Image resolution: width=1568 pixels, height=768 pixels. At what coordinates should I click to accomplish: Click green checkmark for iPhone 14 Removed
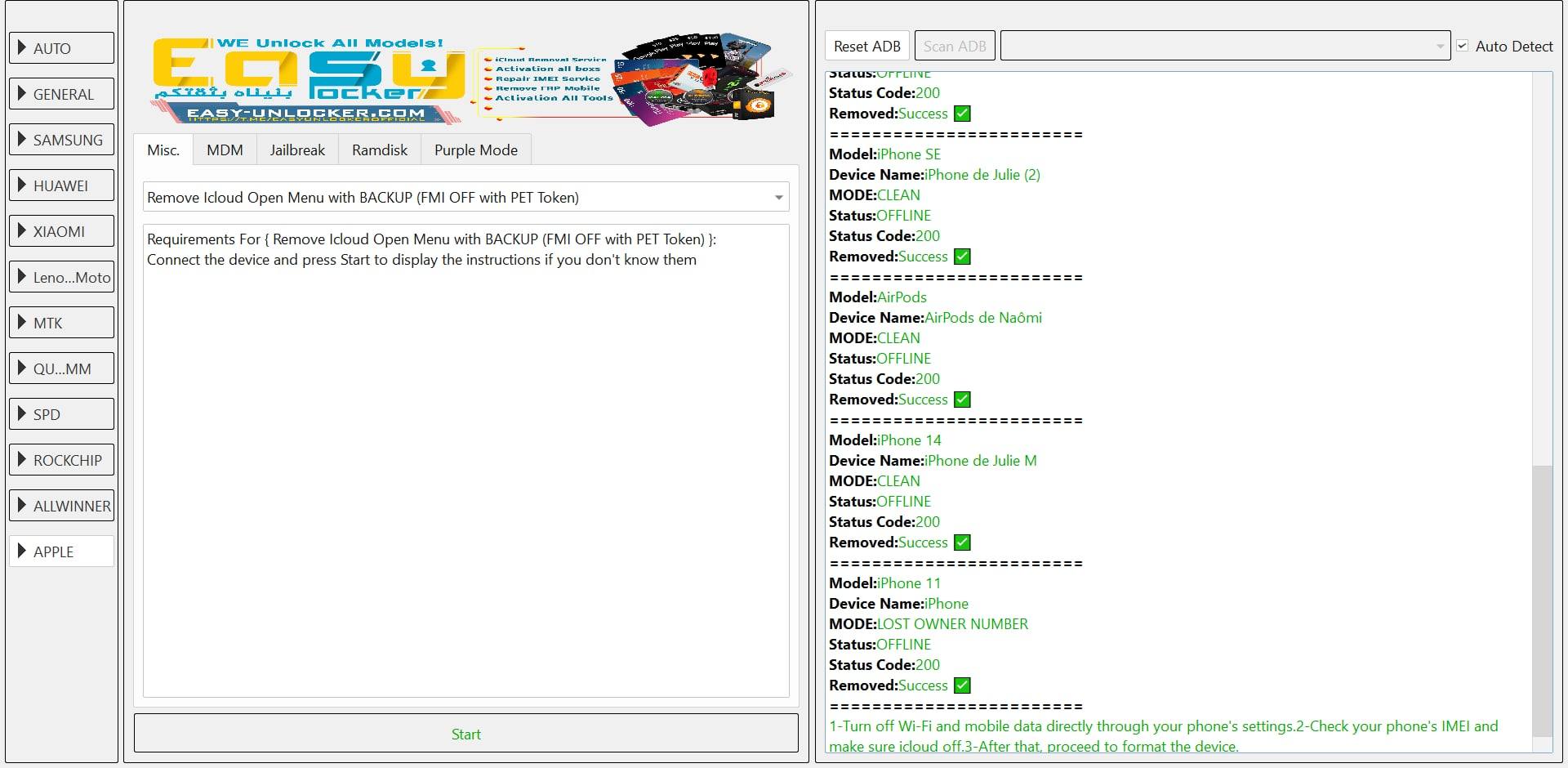point(962,543)
